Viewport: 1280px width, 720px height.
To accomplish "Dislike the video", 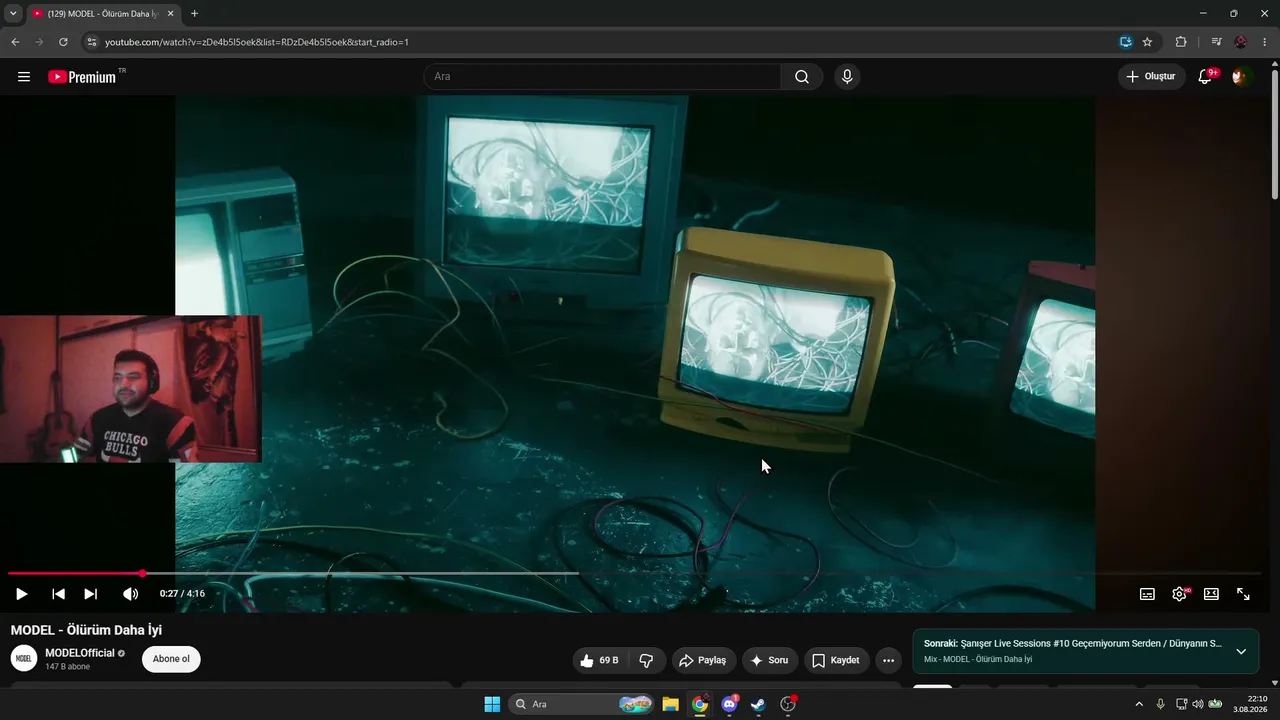I will (x=646, y=660).
